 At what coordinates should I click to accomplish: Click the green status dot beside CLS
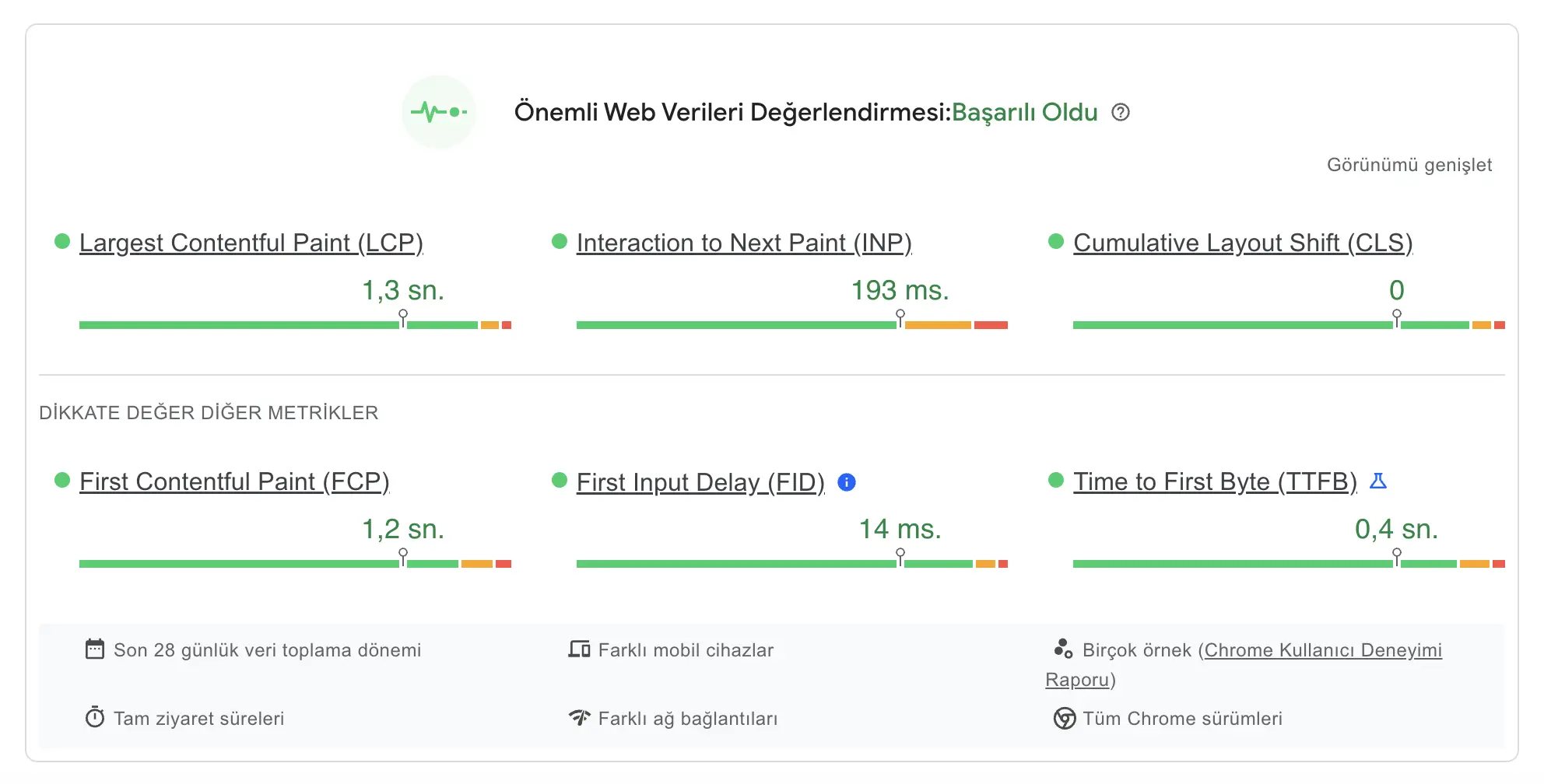1056,241
